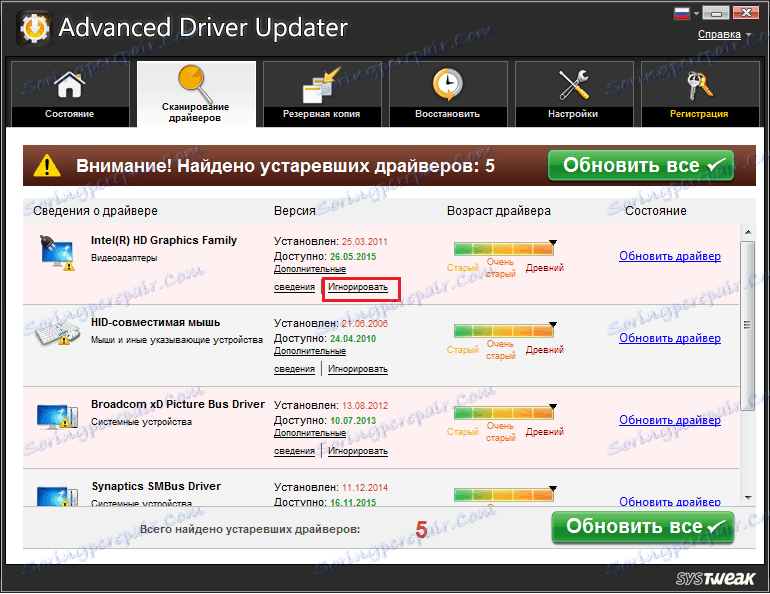
Task: Switch to the Состояние tab
Action: click(70, 94)
